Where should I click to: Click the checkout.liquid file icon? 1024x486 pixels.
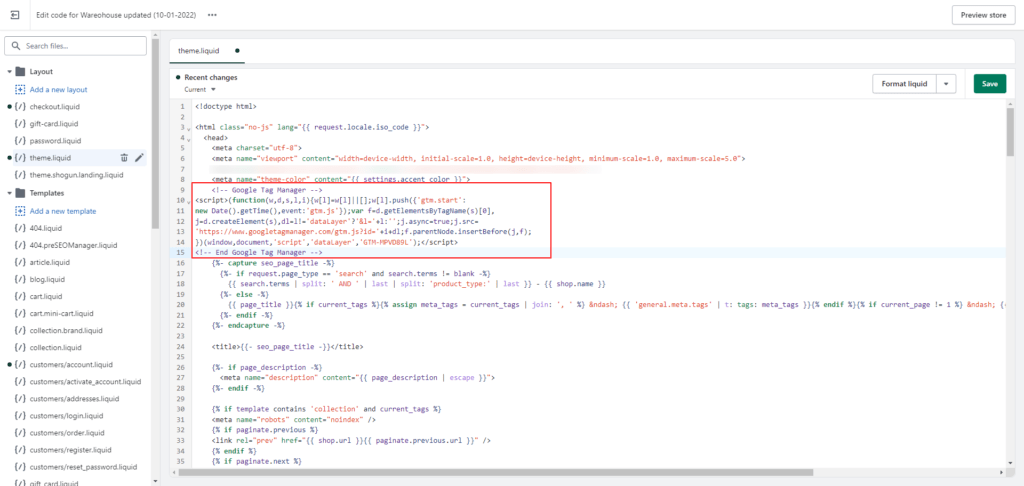coord(20,106)
